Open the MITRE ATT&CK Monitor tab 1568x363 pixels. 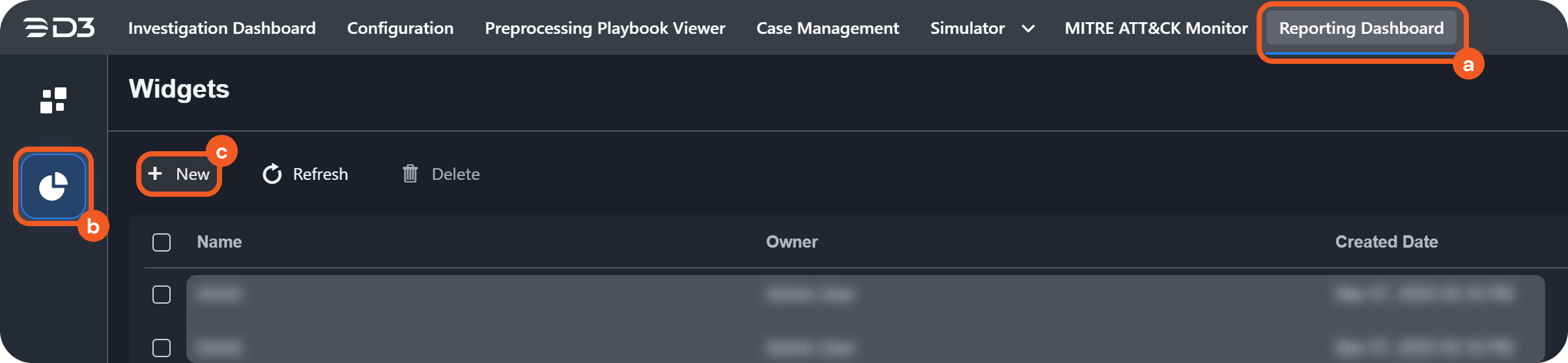1156,28
